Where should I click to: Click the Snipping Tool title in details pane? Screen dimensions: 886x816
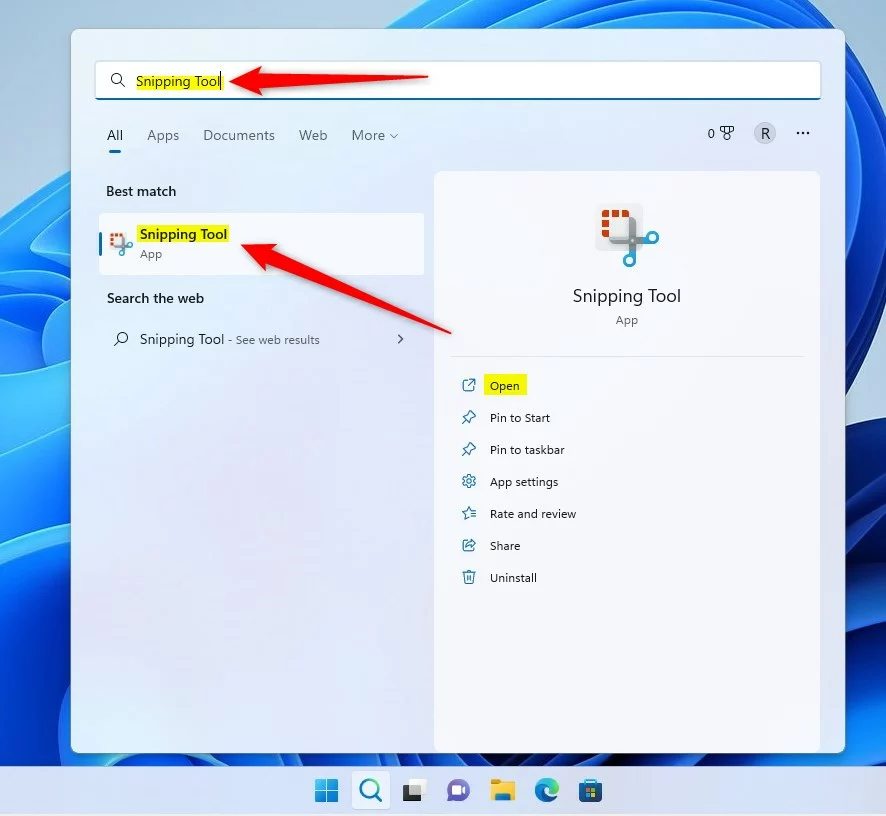click(627, 296)
